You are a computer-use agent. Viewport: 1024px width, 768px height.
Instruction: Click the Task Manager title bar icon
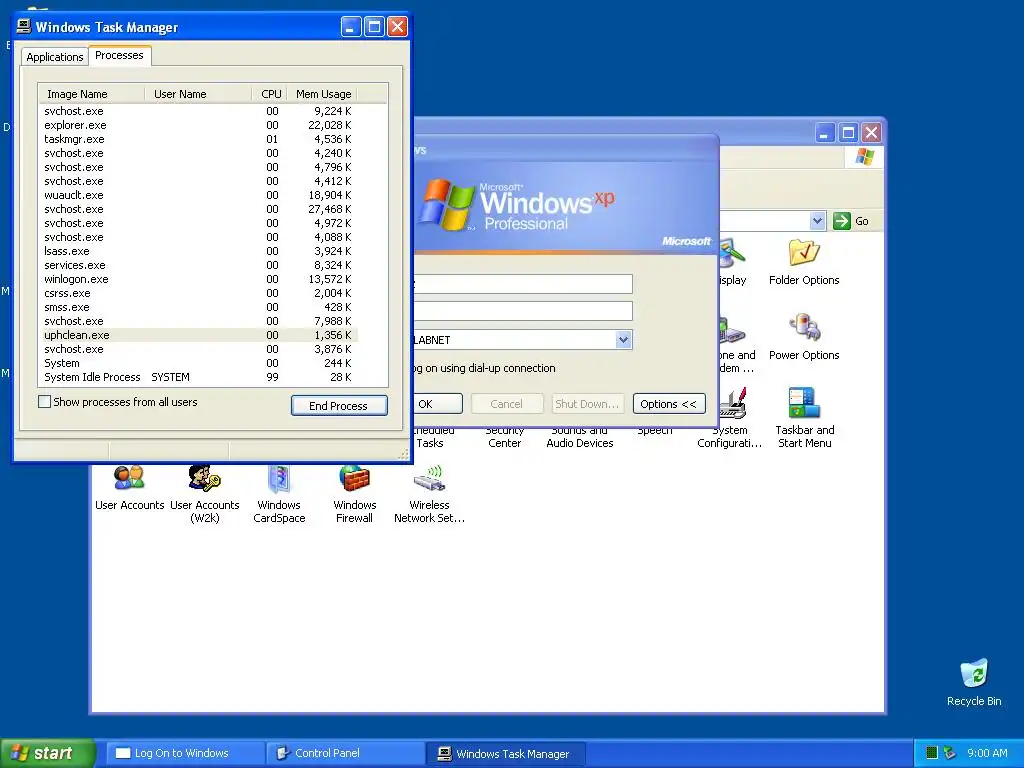24,26
